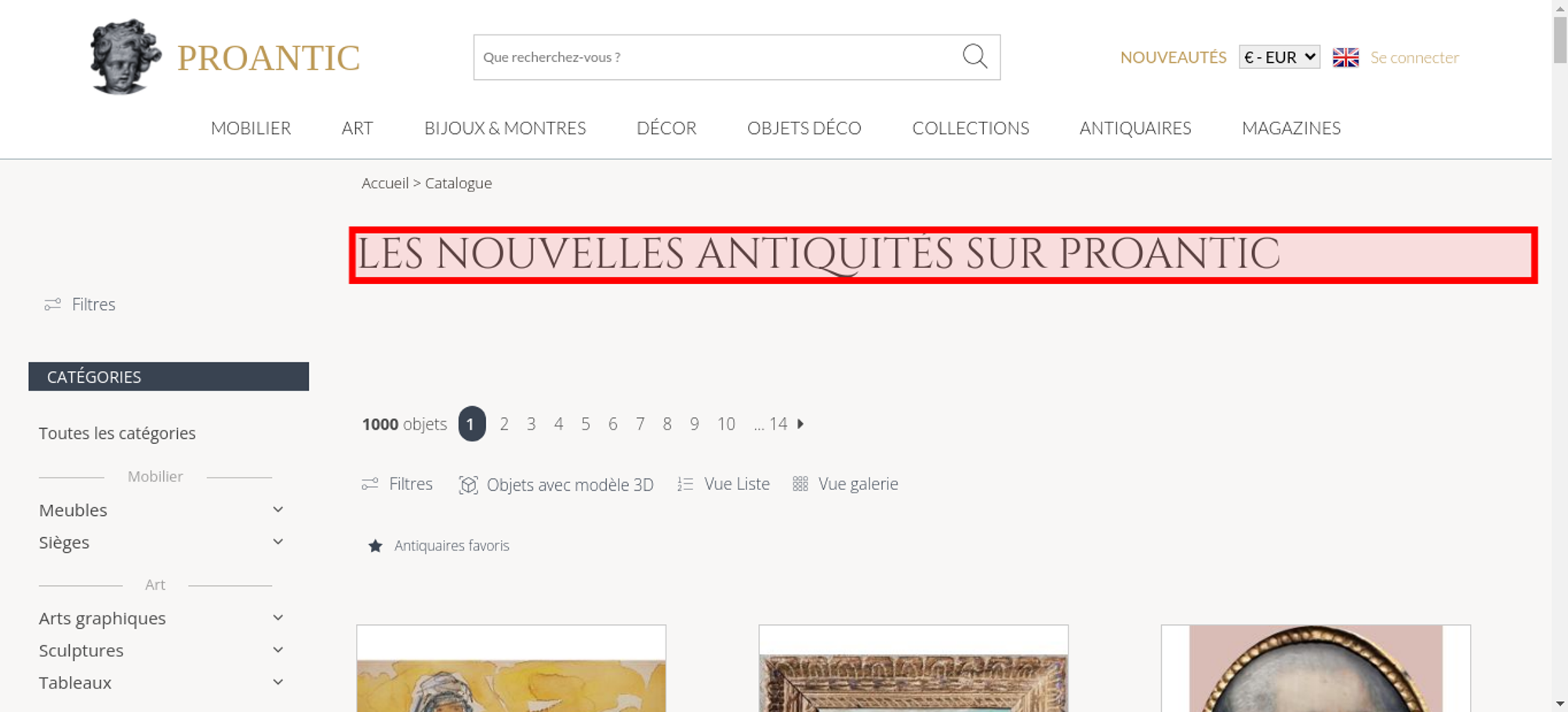Click the page vertical scrollbar
Image resolution: width=1568 pixels, height=712 pixels.
tap(1560, 356)
